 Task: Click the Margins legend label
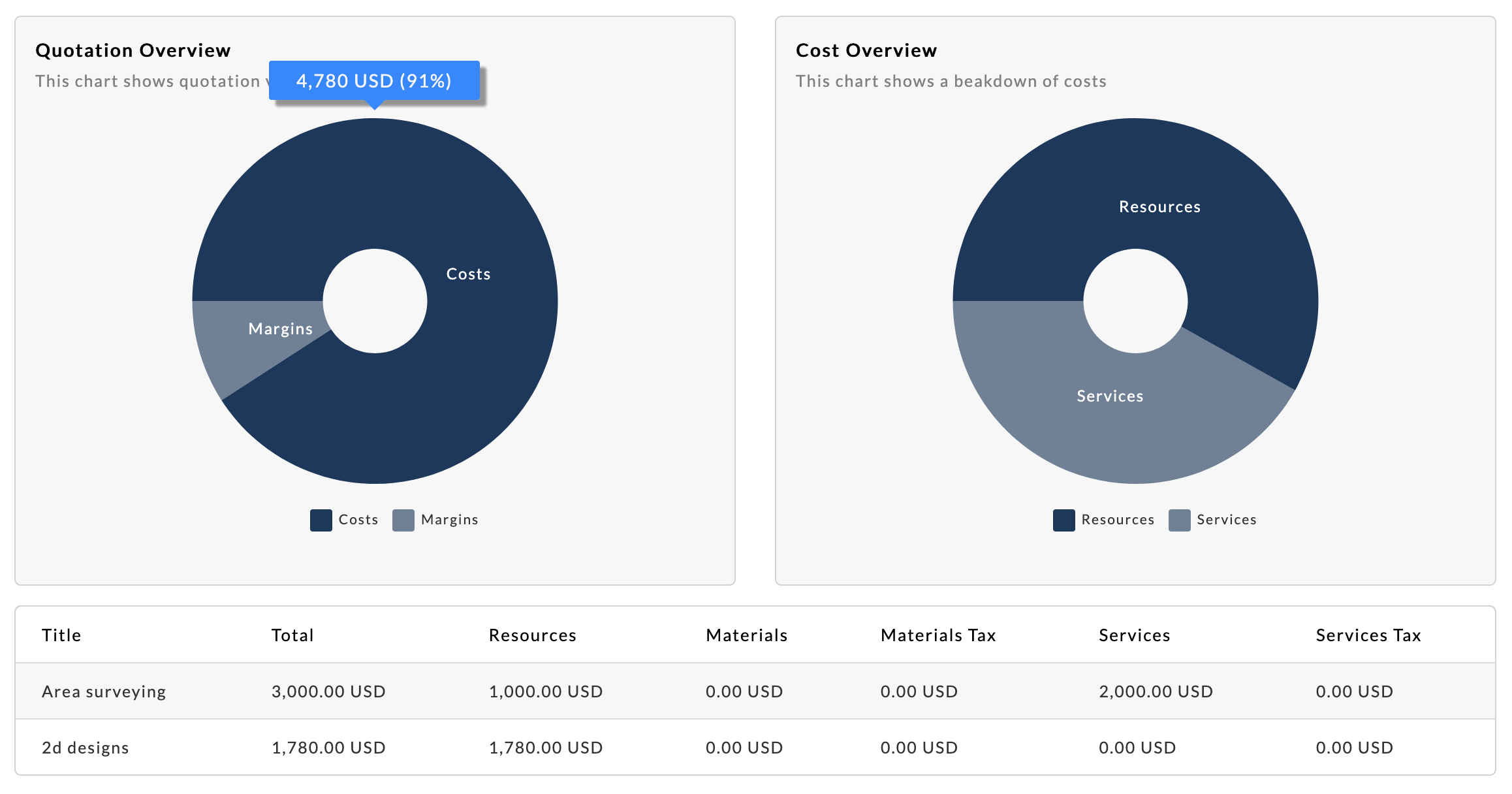coord(449,520)
